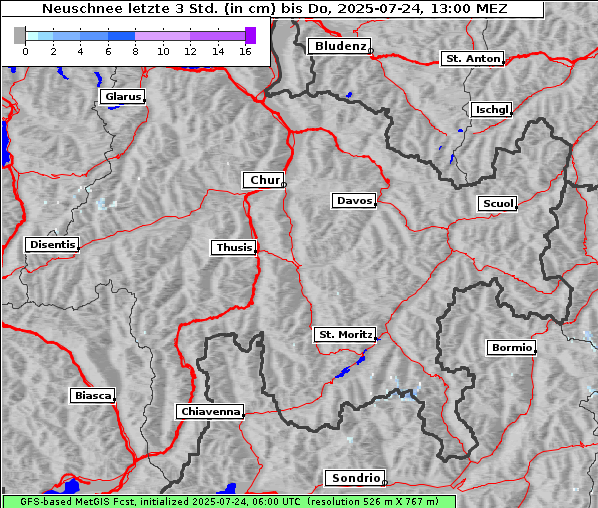The width and height of the screenshot is (598, 508).
Task: Click the Sondrio location marker circle
Action: (384, 483)
